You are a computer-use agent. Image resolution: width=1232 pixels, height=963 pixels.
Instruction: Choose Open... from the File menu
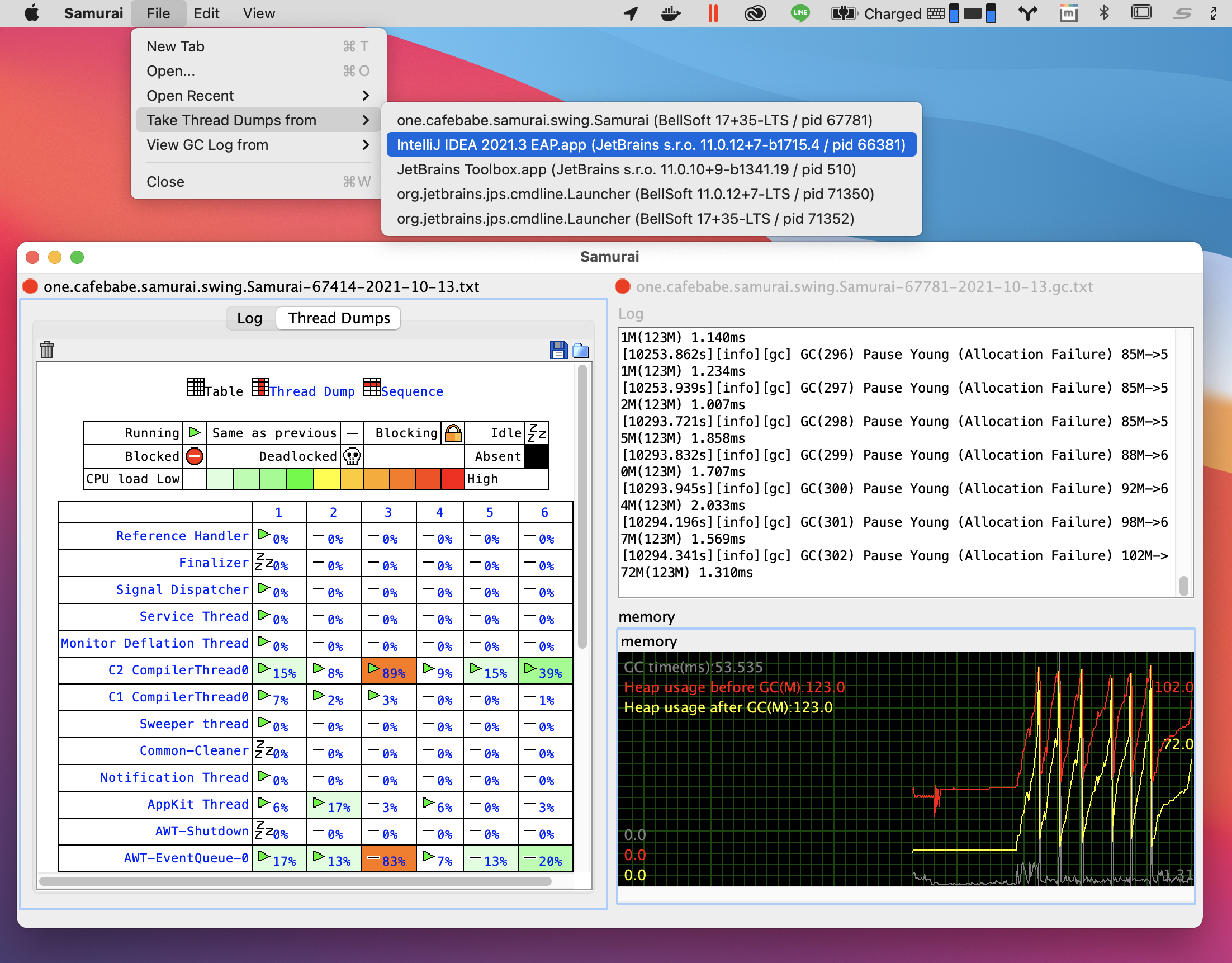pyautogui.click(x=259, y=71)
